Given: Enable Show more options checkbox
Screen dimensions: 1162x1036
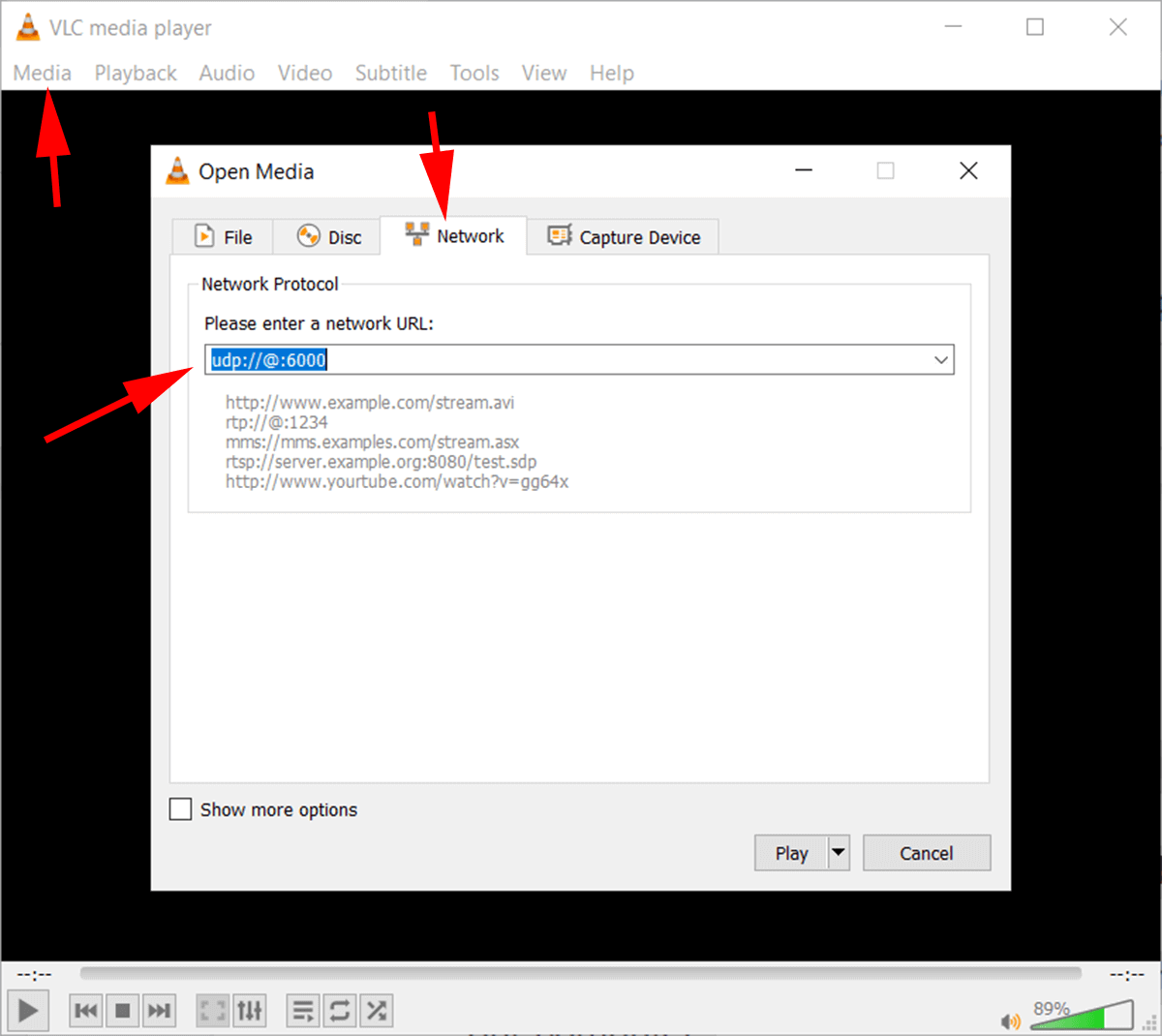Looking at the screenshot, I should click(x=180, y=809).
